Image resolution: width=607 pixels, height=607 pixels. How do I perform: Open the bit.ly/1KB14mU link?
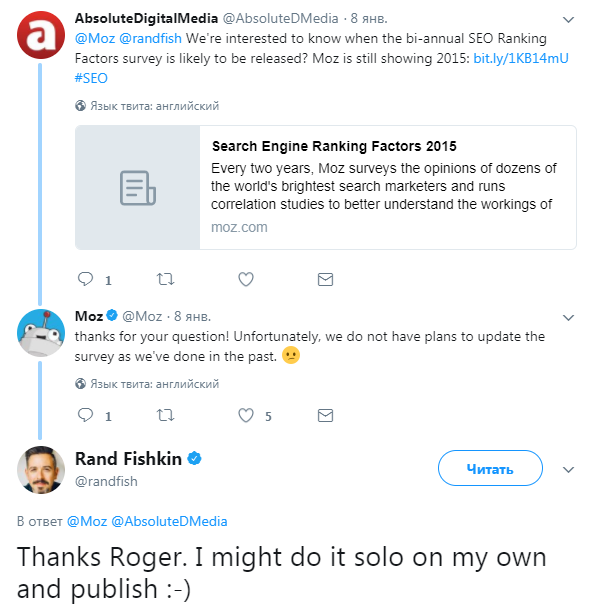[x=521, y=58]
